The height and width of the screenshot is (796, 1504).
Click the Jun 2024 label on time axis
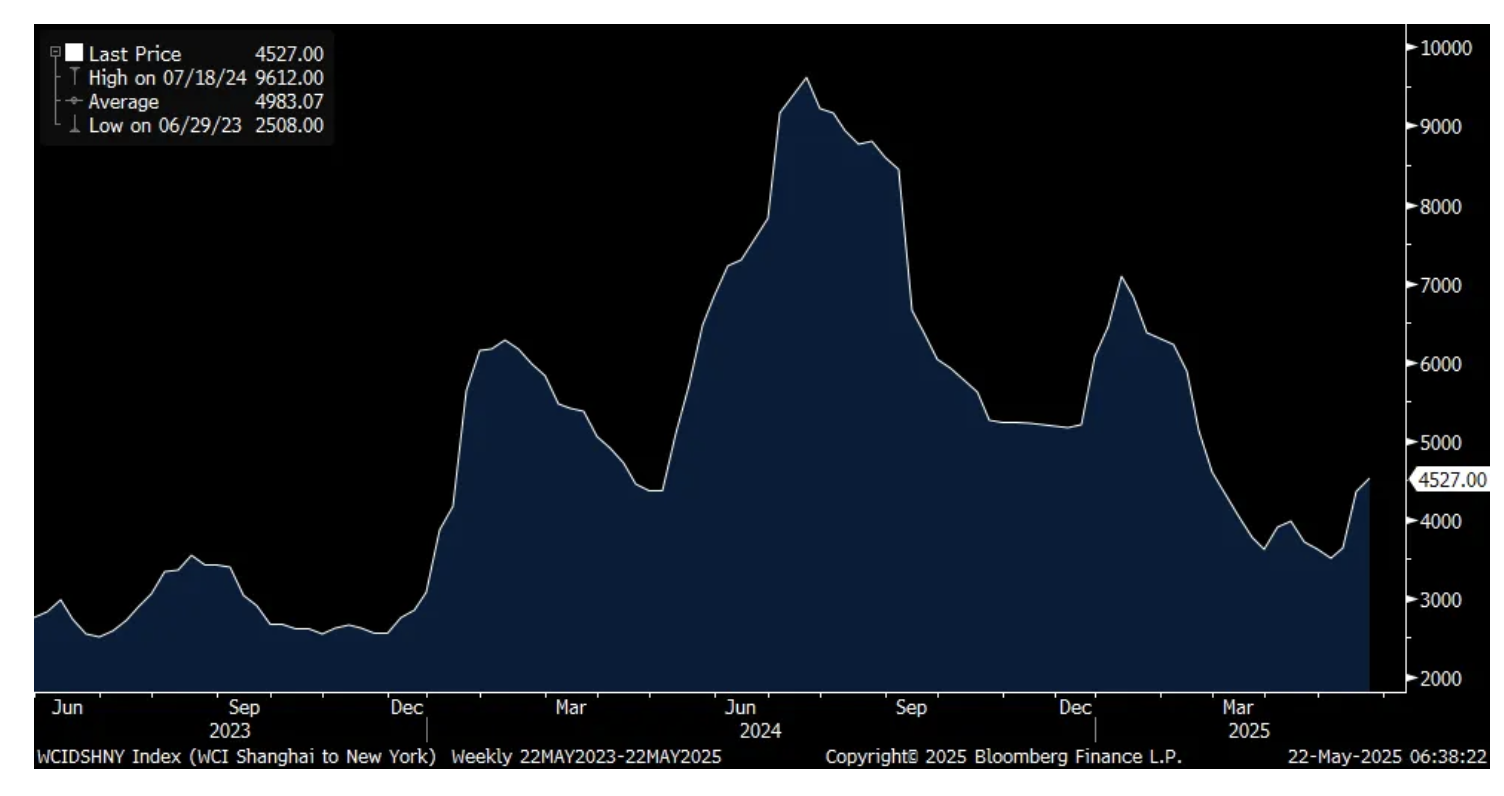coord(739,708)
